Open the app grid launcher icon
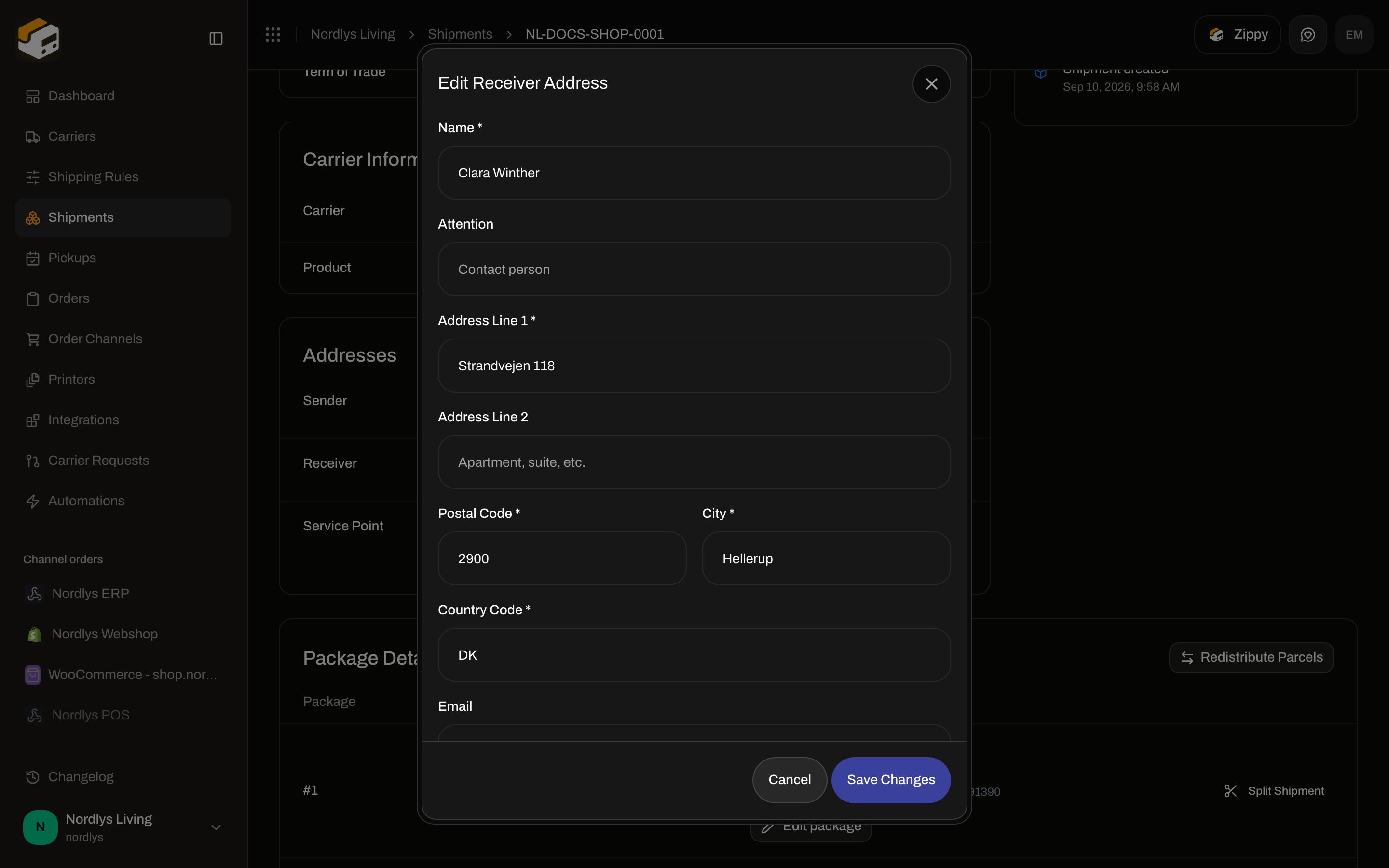The width and height of the screenshot is (1389, 868). pyautogui.click(x=272, y=34)
